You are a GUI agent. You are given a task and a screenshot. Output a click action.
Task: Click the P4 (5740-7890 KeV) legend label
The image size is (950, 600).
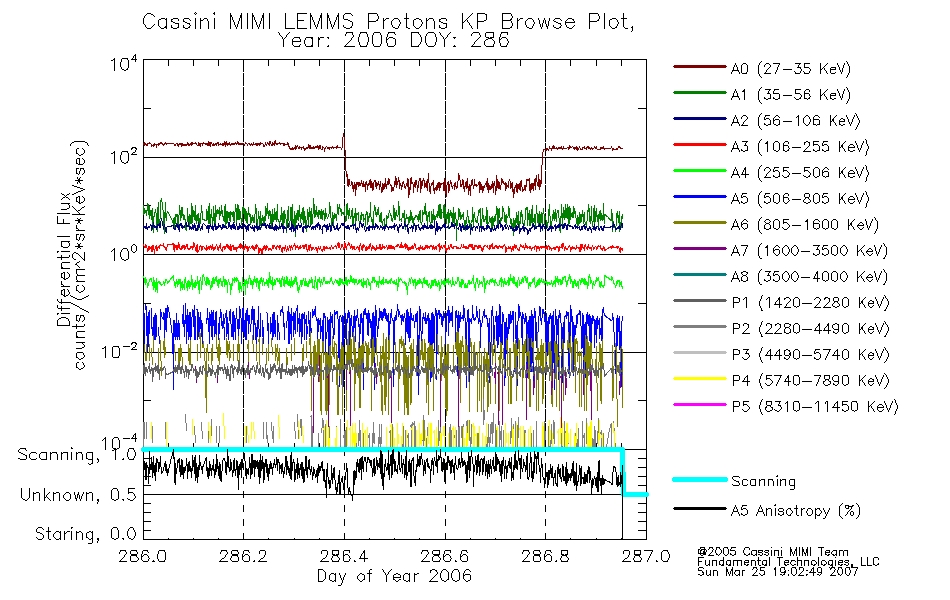coord(811,381)
